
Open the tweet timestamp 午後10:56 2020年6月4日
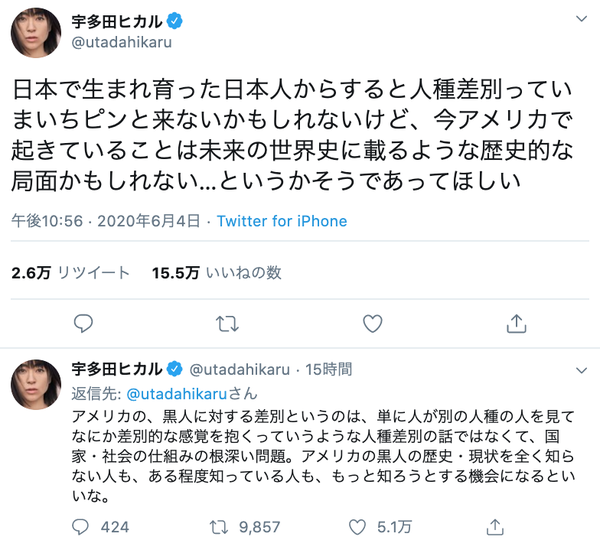pos(108,221)
